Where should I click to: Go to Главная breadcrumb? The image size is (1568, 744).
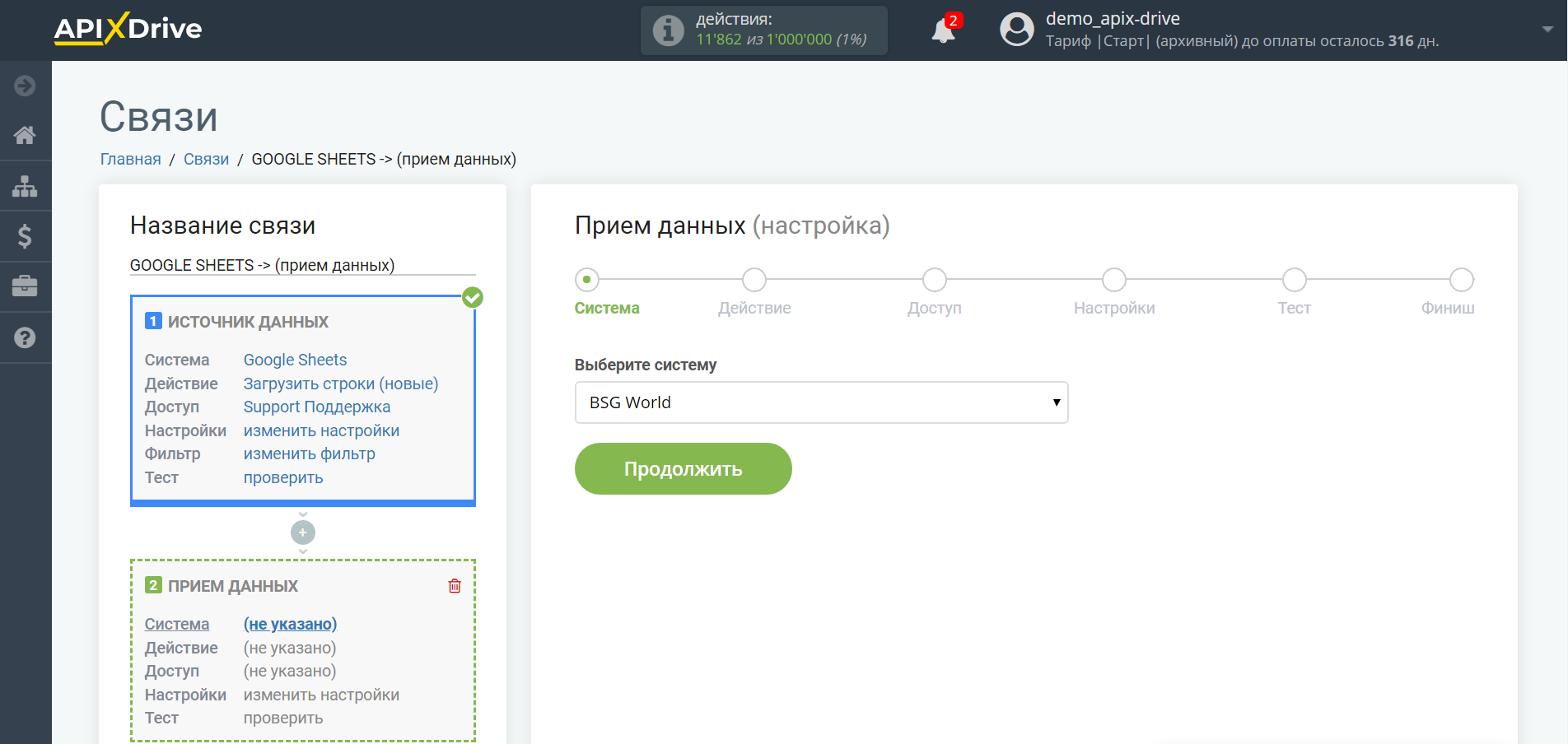click(131, 159)
